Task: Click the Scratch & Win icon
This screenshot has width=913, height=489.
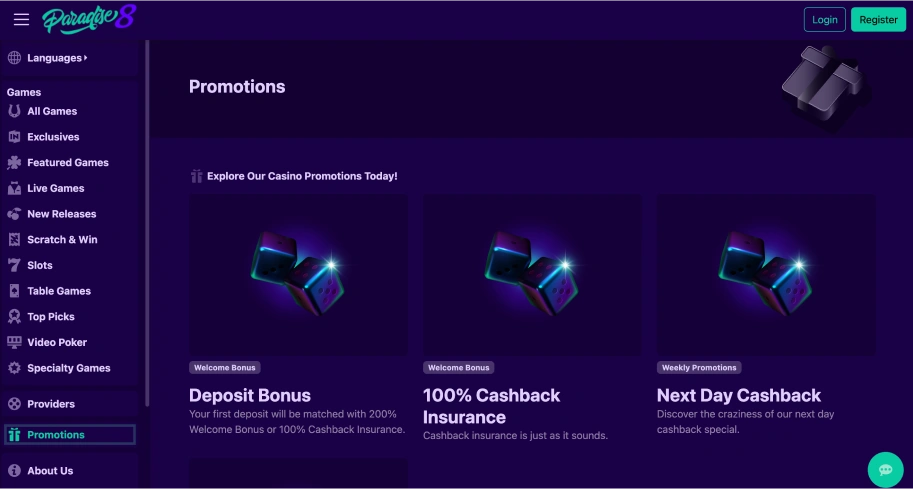Action: click(14, 240)
